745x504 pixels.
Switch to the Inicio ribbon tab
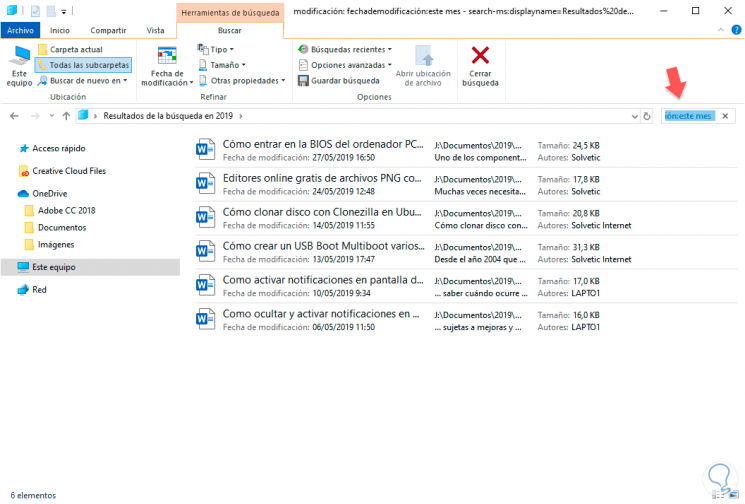pyautogui.click(x=60, y=30)
